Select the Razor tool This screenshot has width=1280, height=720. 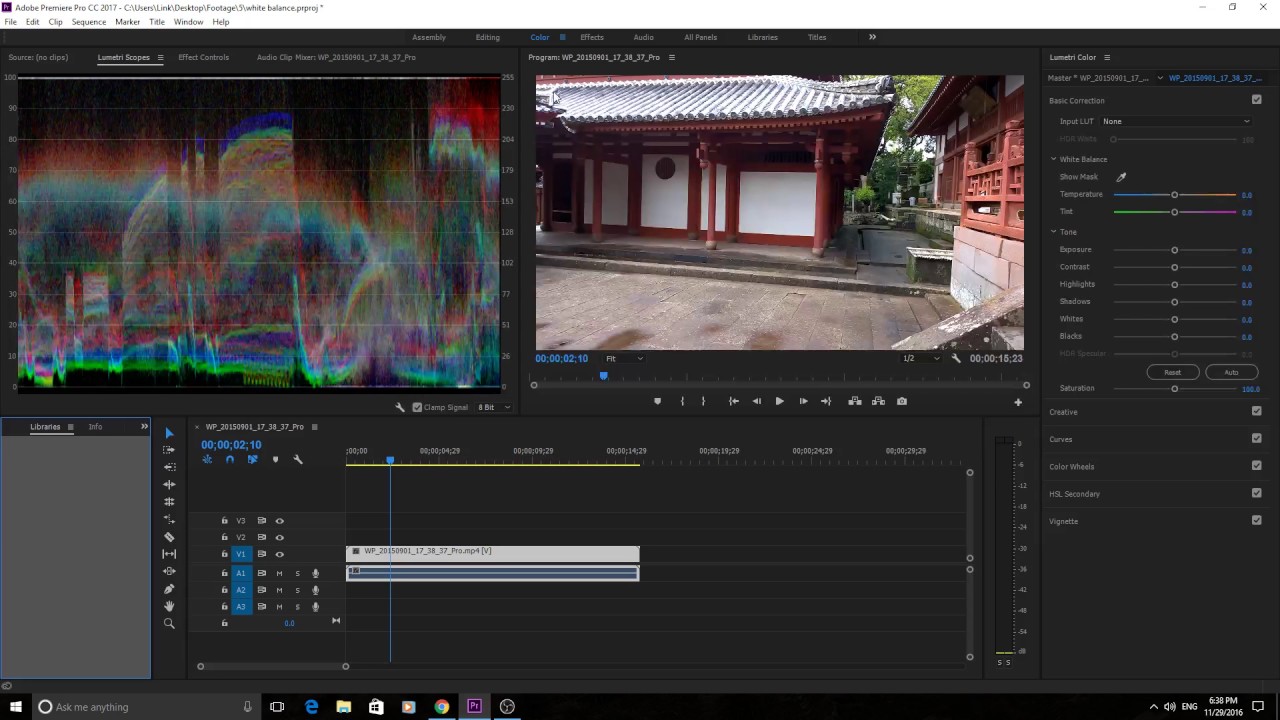[169, 537]
